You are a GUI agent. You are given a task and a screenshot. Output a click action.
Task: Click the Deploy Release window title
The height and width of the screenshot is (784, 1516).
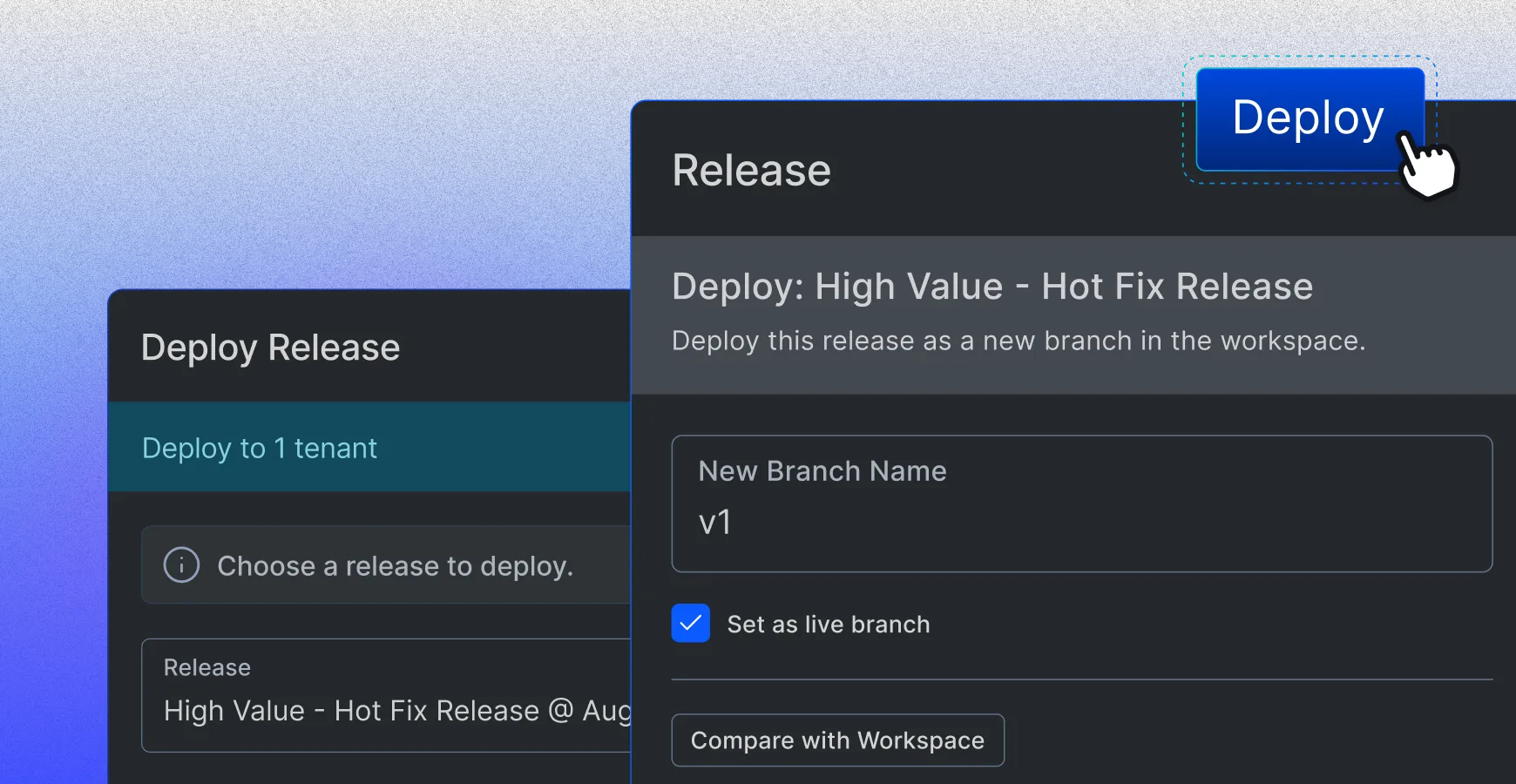tap(270, 348)
